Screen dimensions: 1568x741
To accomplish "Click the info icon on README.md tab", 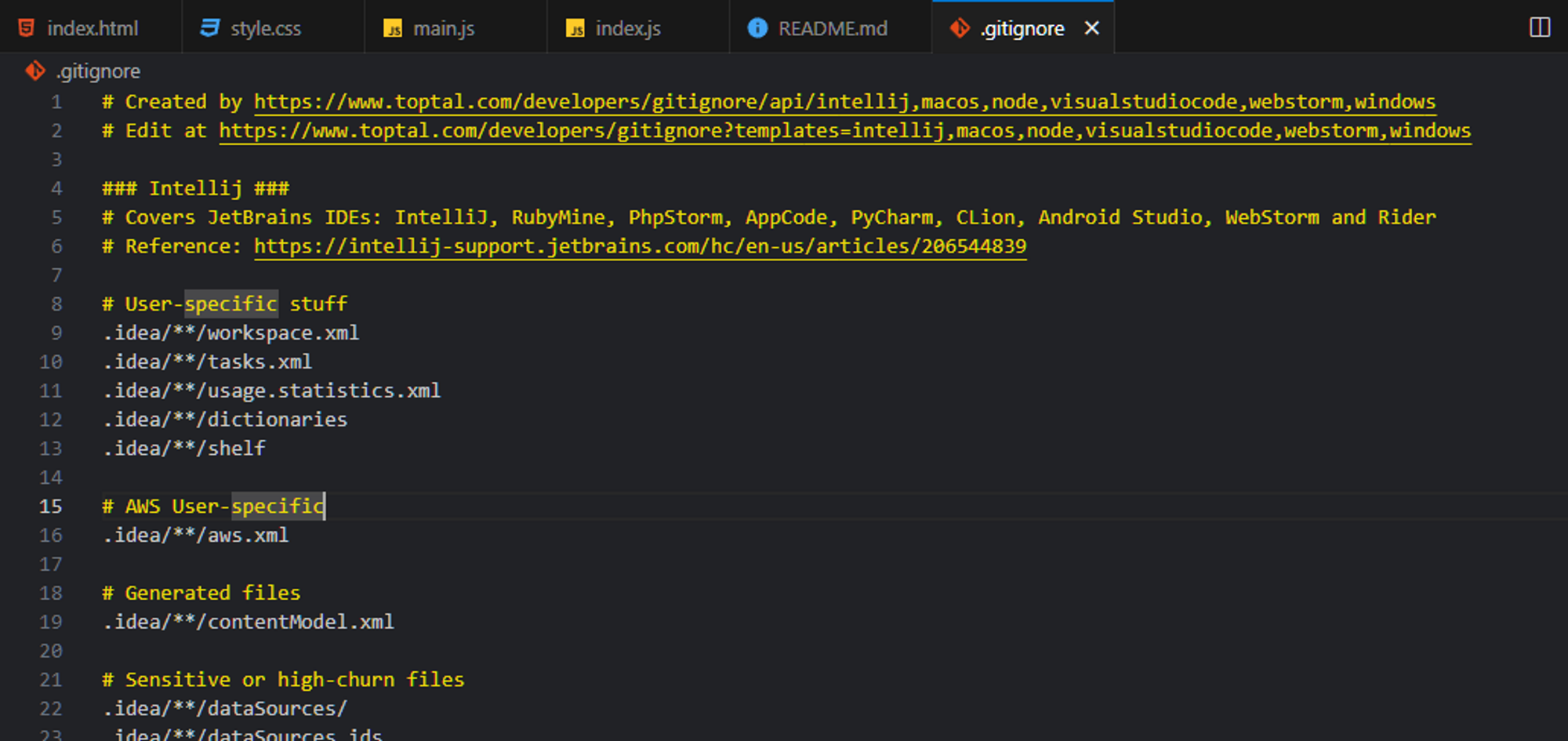I will [x=757, y=28].
